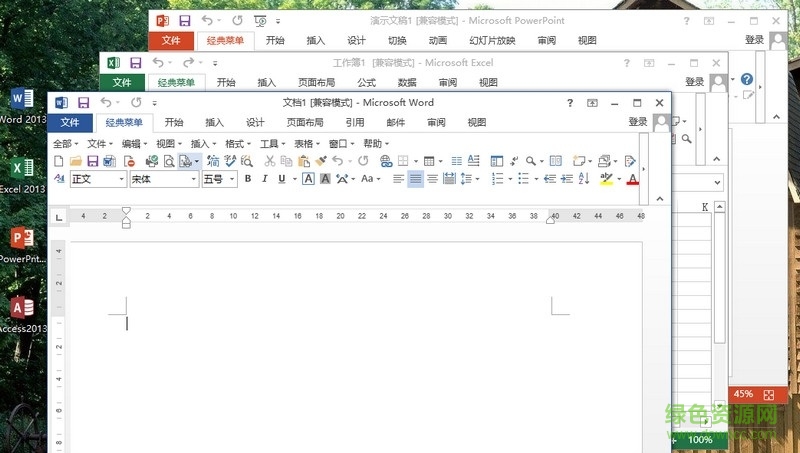The width and height of the screenshot is (800, 453).
Task: Click the Format Painter brush icon
Action: [321, 161]
